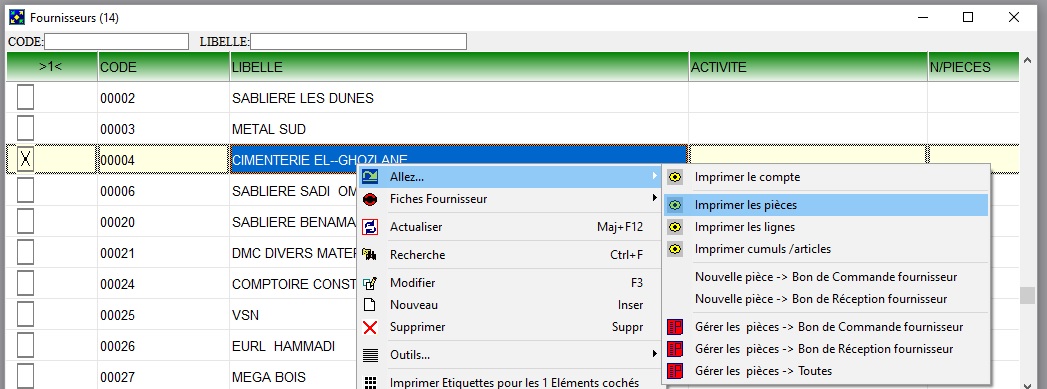Click the Modifier edit icon
This screenshot has height=389, width=1047.
pyautogui.click(x=370, y=283)
